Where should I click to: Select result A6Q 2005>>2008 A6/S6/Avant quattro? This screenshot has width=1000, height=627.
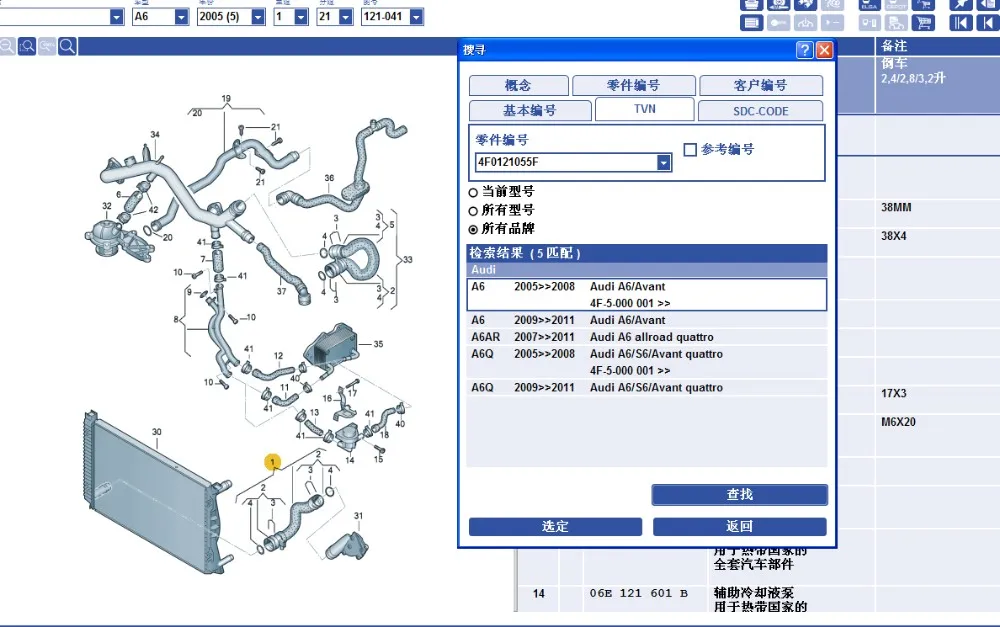[647, 362]
